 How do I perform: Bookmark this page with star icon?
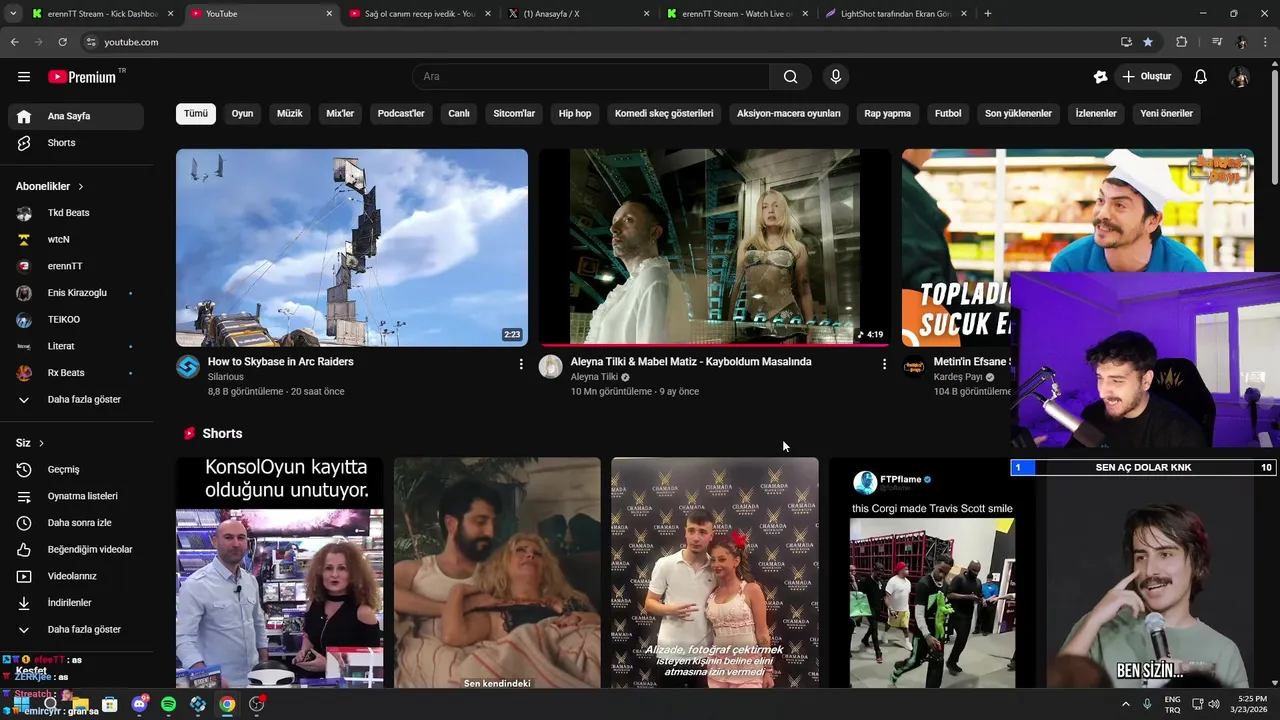click(1148, 42)
